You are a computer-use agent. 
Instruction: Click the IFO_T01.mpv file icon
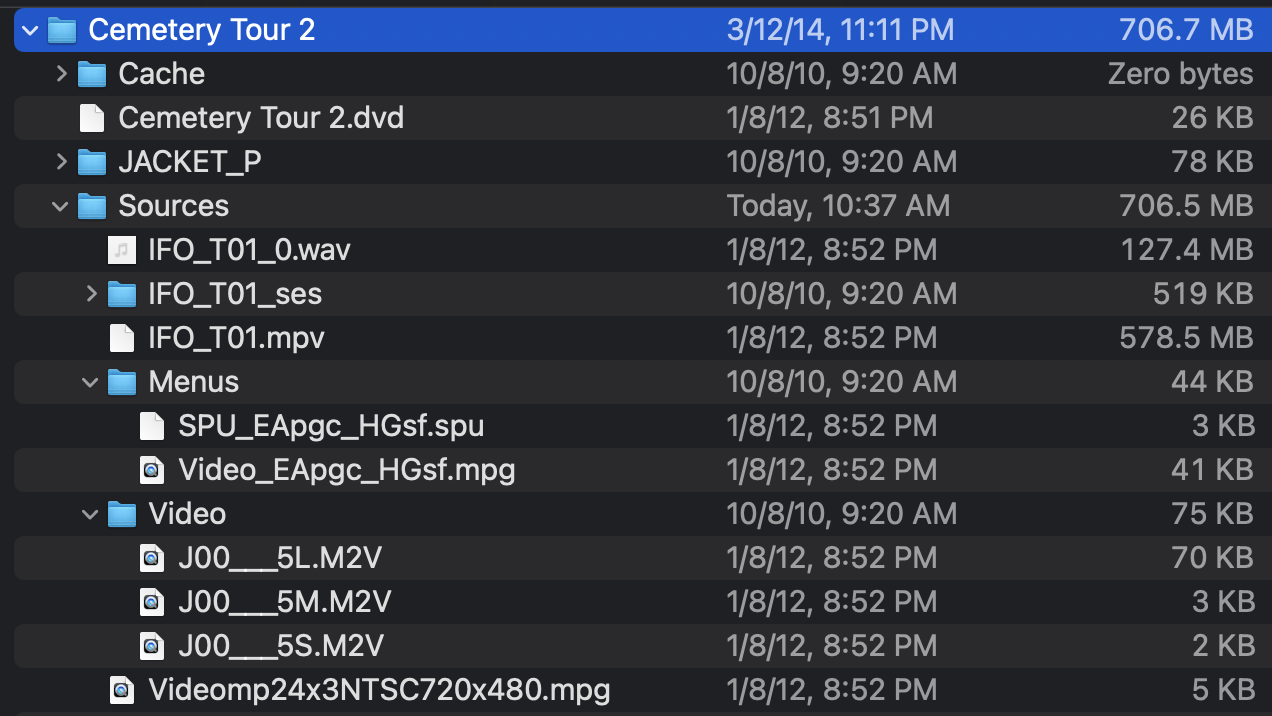[122, 338]
